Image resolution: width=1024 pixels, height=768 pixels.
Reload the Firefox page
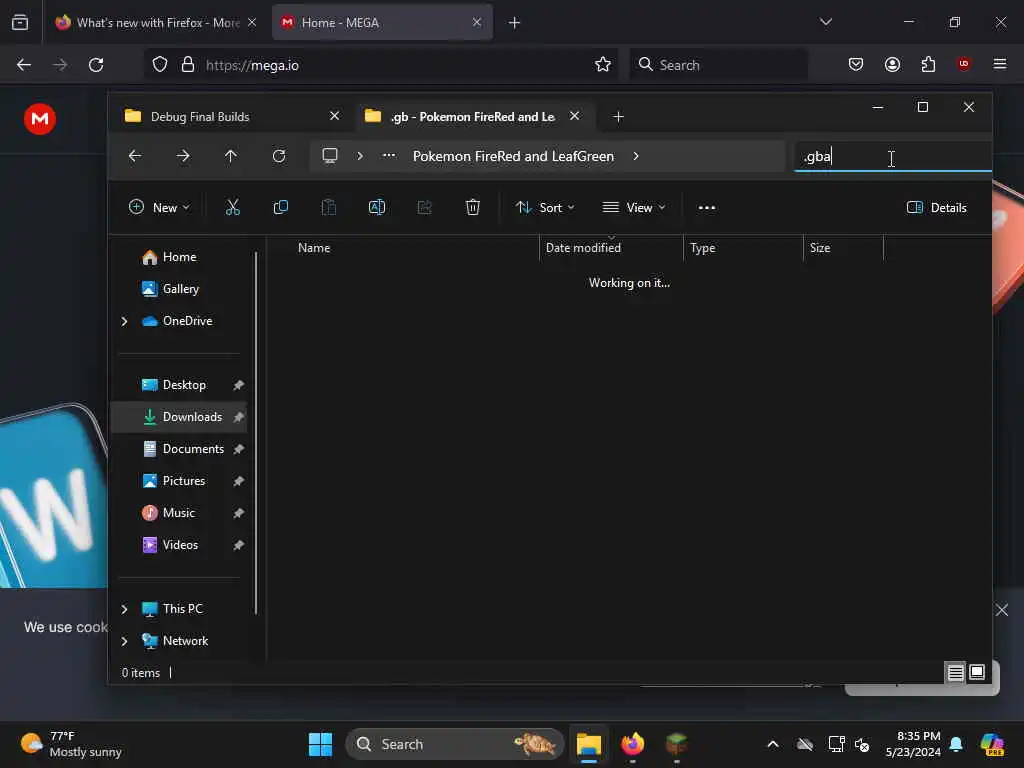tap(96, 65)
